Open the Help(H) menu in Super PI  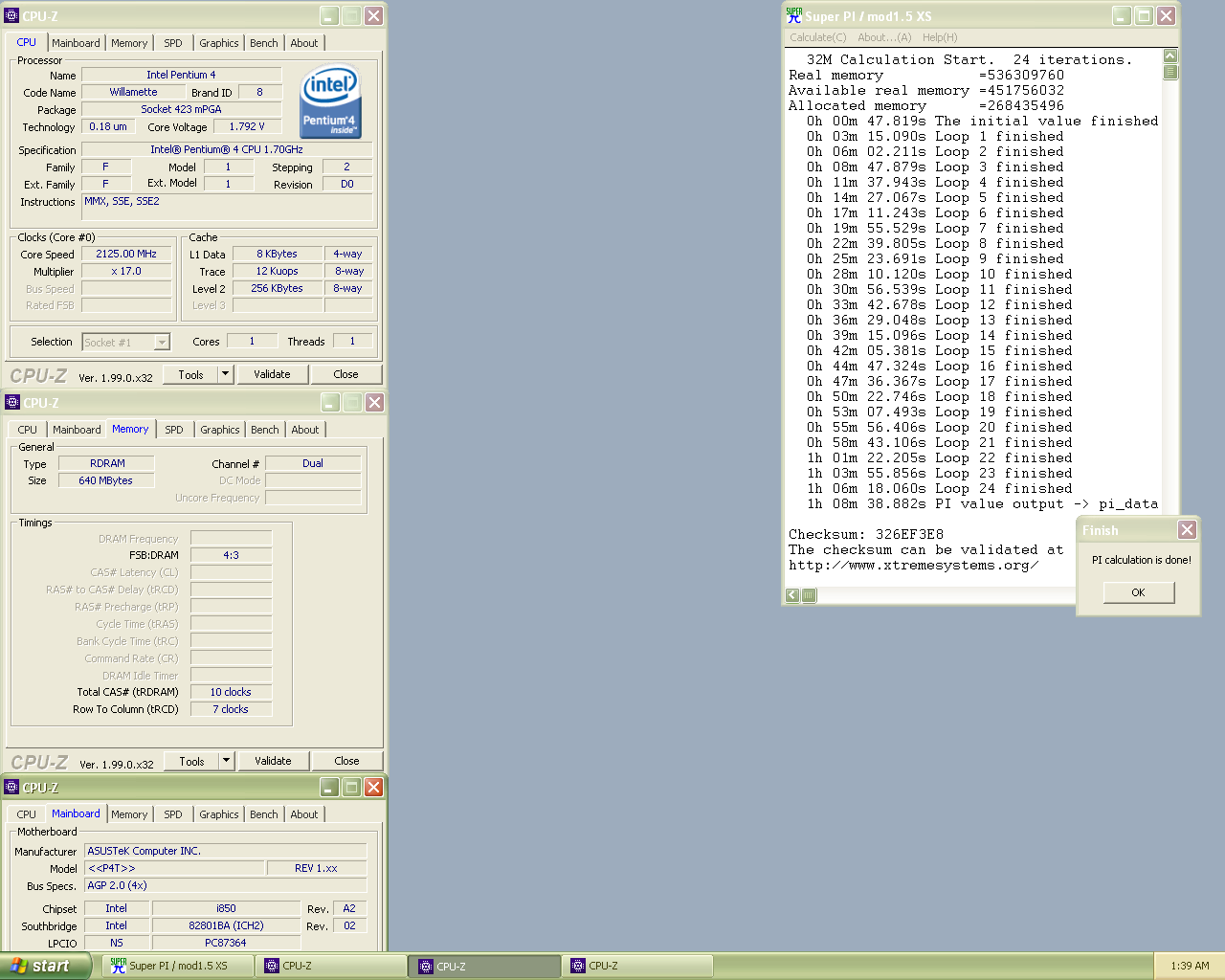point(940,37)
